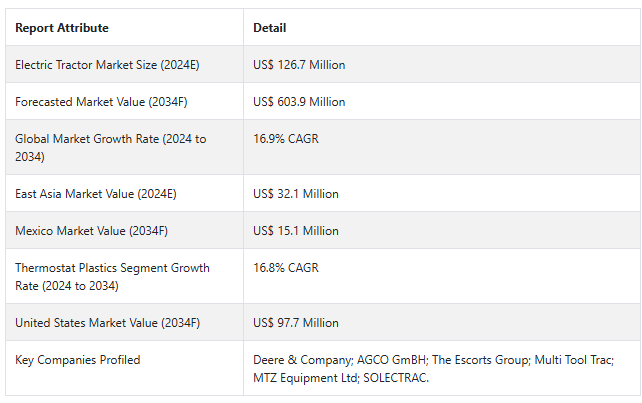The width and height of the screenshot is (642, 403).
Task: Select the US$ 32.1 Million value
Action: click(x=296, y=194)
